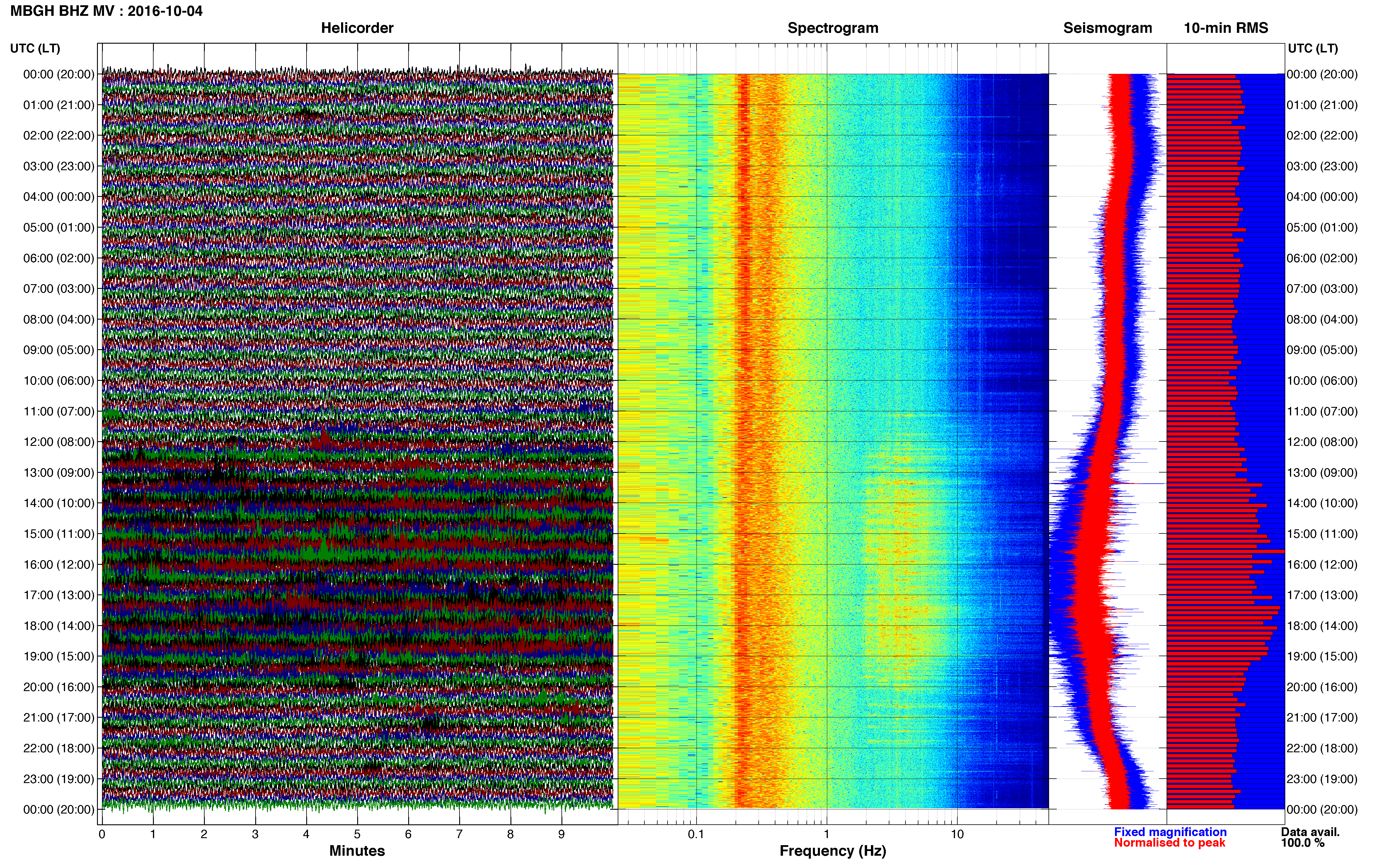Click Helicorder time label 08:00 (04:00)
Image resolution: width=1389 pixels, height=868 pixels.
(x=59, y=319)
